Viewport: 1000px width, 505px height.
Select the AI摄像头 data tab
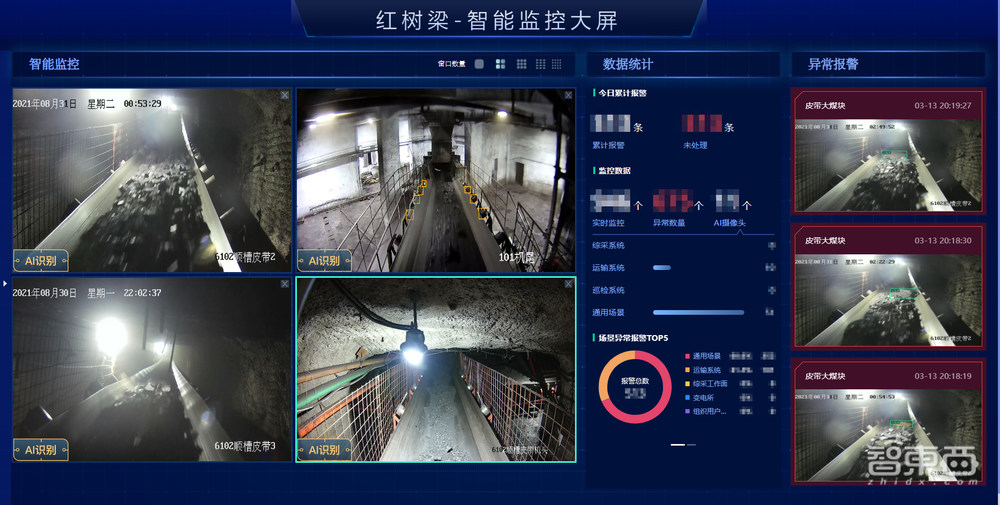point(731,223)
